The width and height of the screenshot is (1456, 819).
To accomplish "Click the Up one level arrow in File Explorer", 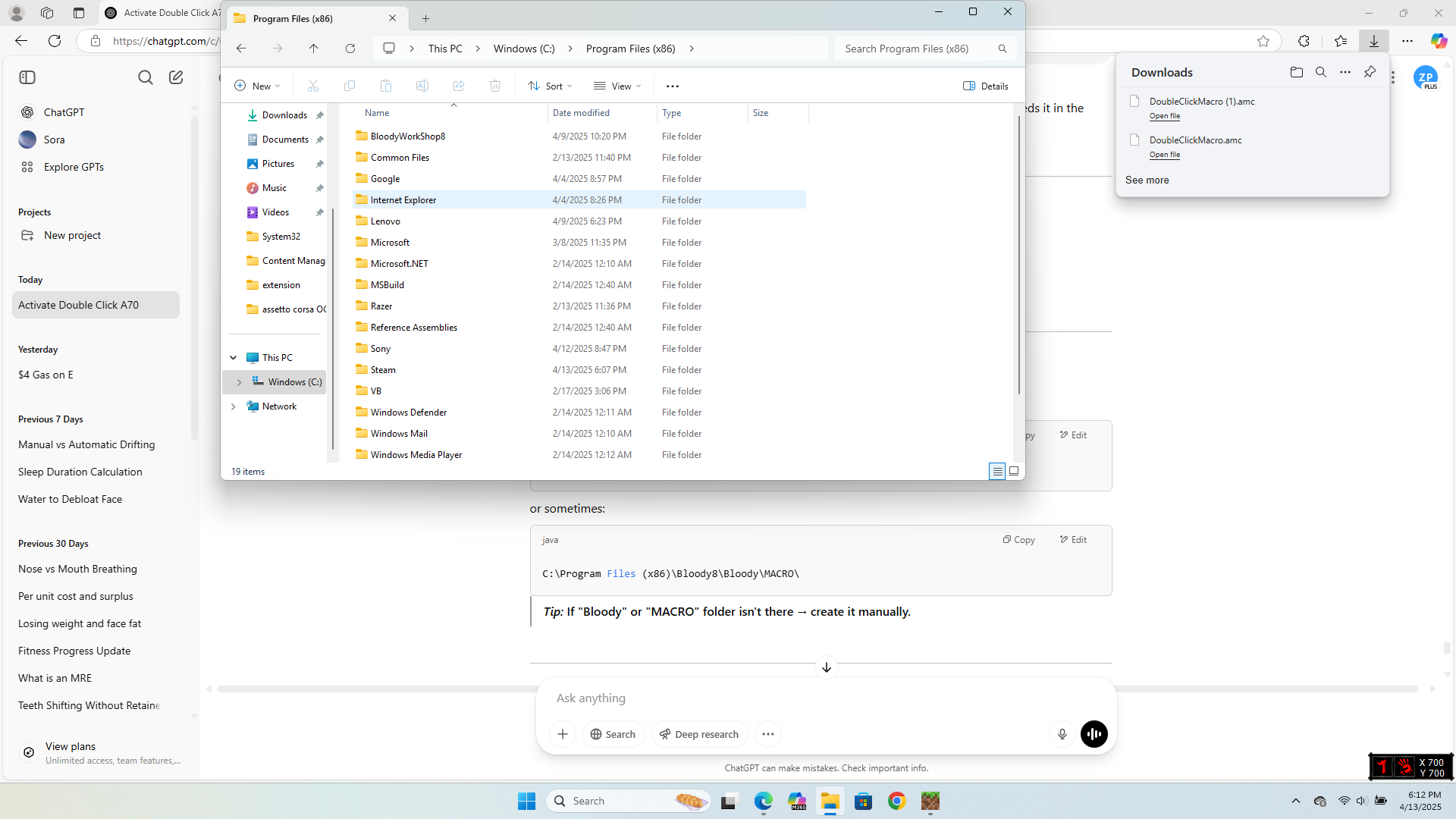I will click(313, 49).
